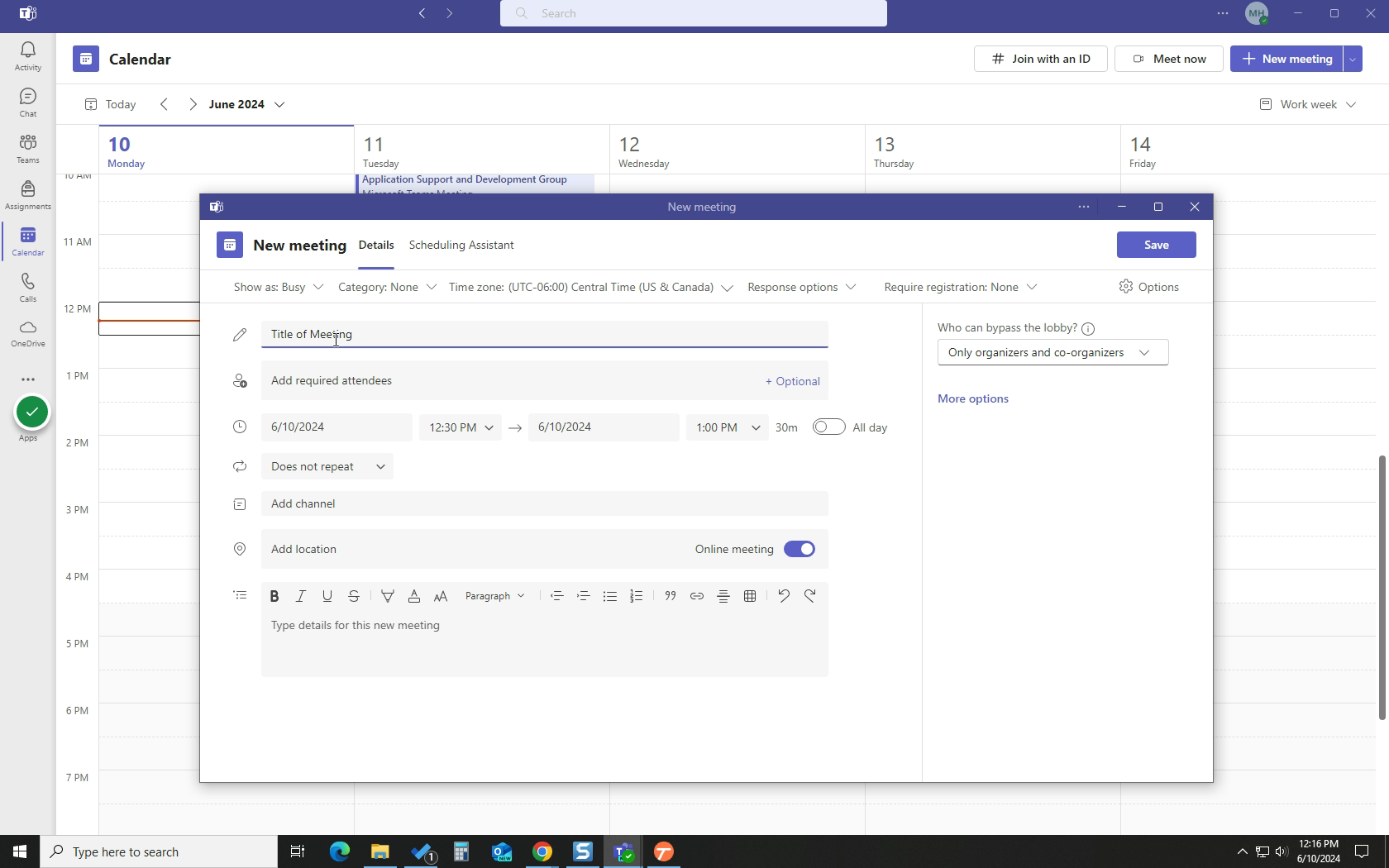Expand the Show as: Busy dropdown
This screenshot has width=1389, height=868.
(x=279, y=287)
